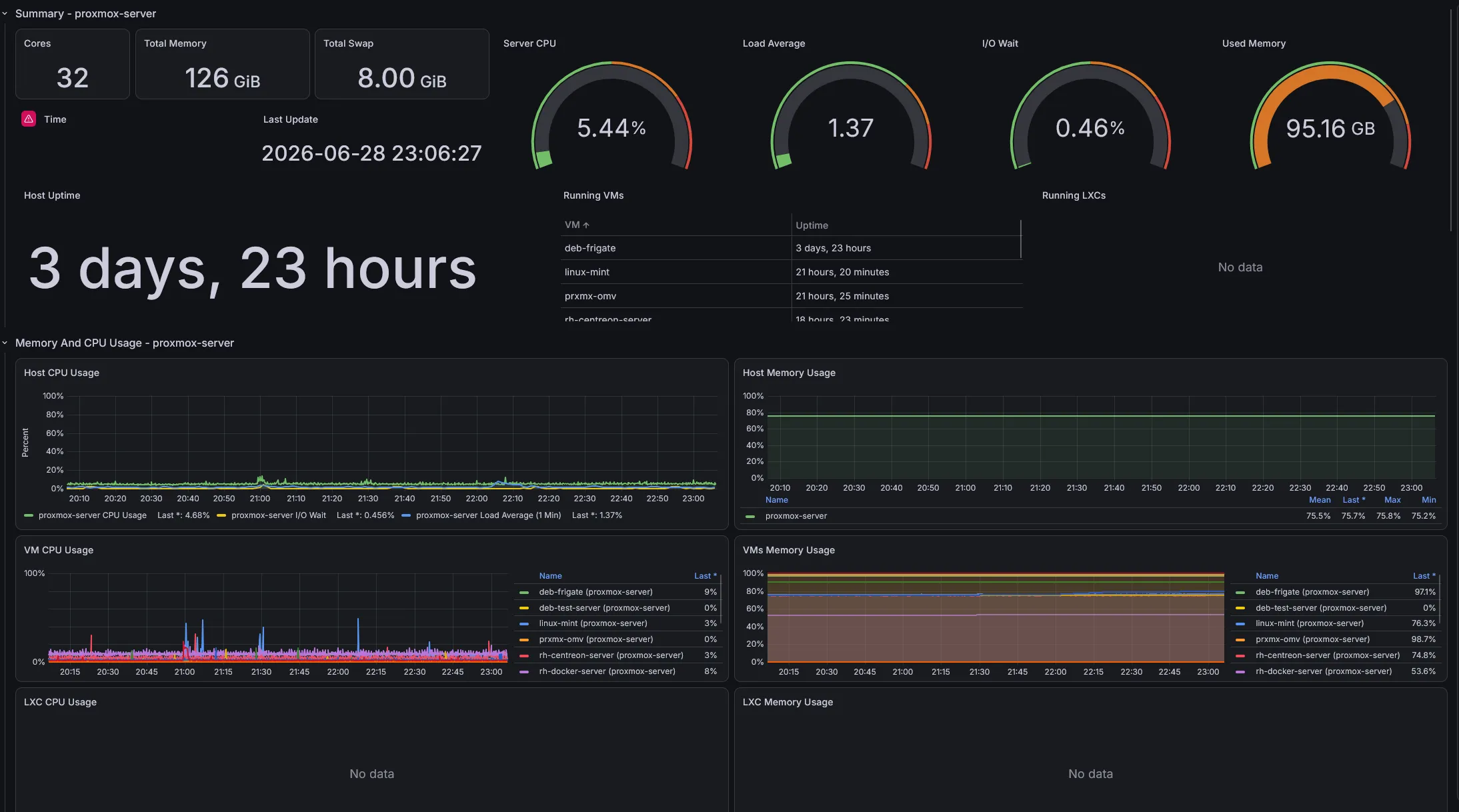
Task: Open the Used Memory panel title
Action: (x=1254, y=43)
